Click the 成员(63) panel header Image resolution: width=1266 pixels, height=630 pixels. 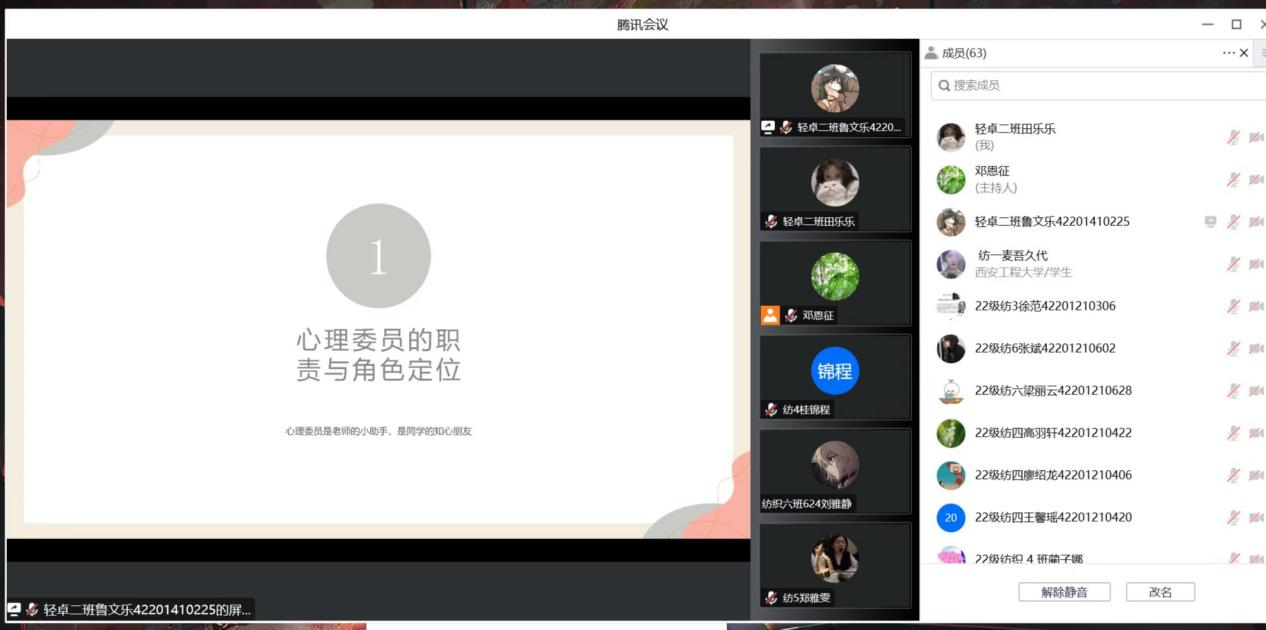[963, 53]
